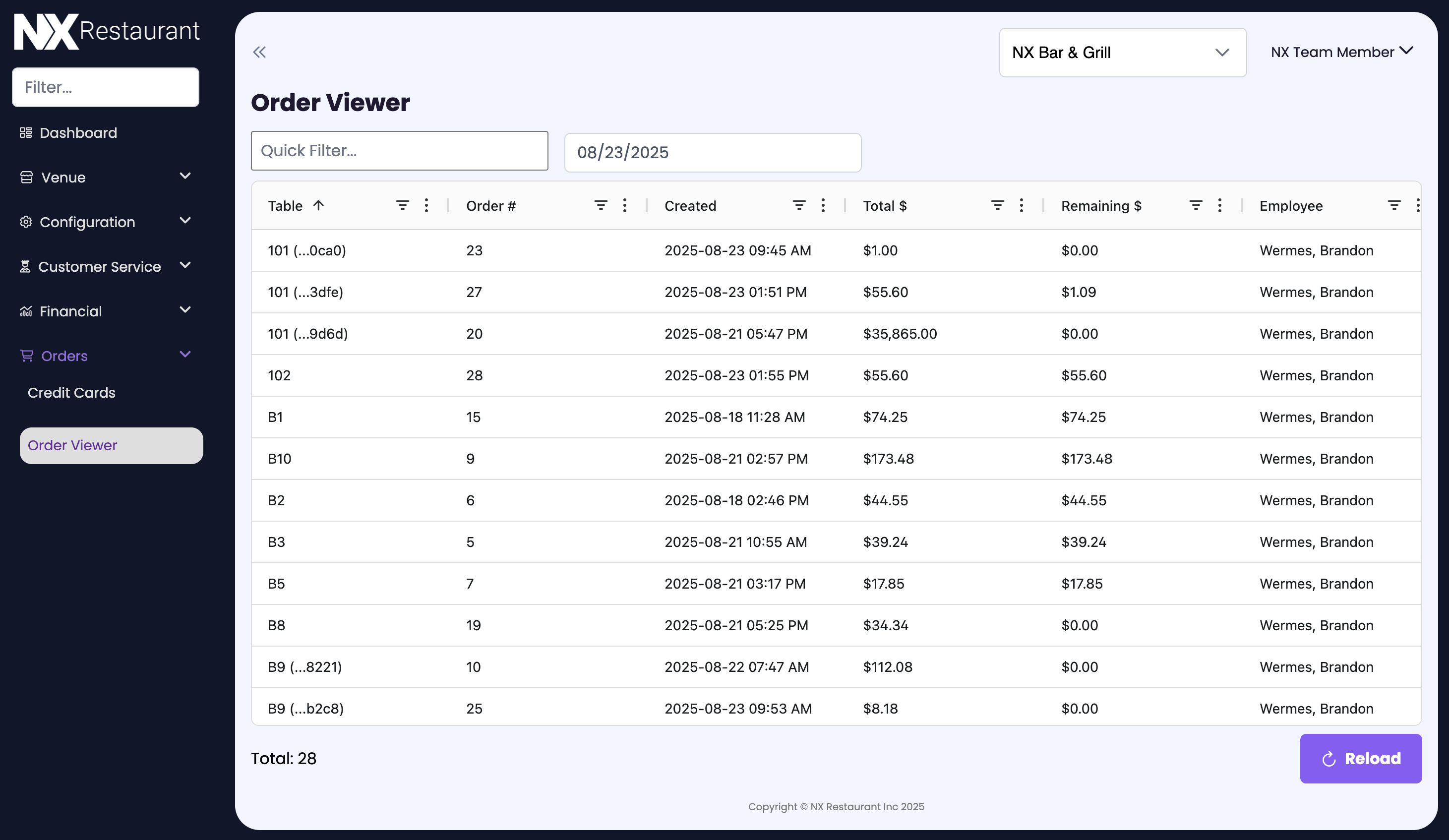Open NX Bar & Grill venue dropdown
Screen dimensions: 1449x840
click(x=1122, y=53)
